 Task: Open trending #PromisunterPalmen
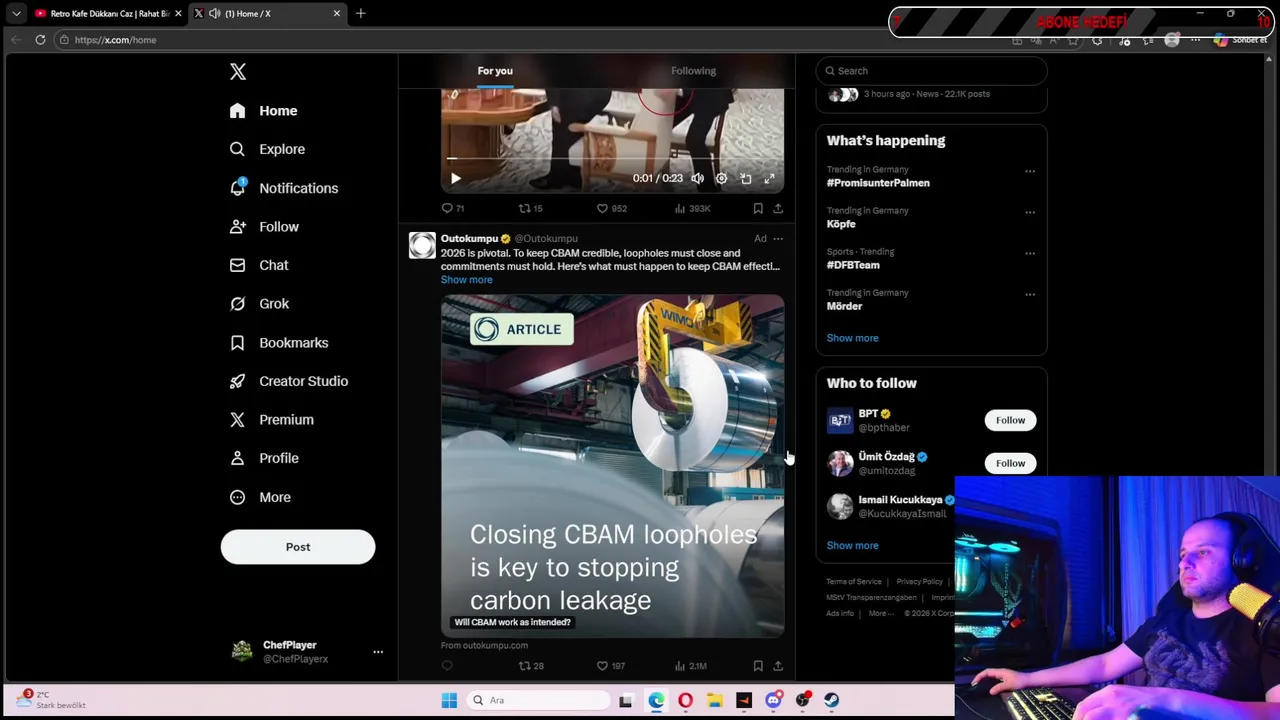pyautogui.click(x=878, y=183)
